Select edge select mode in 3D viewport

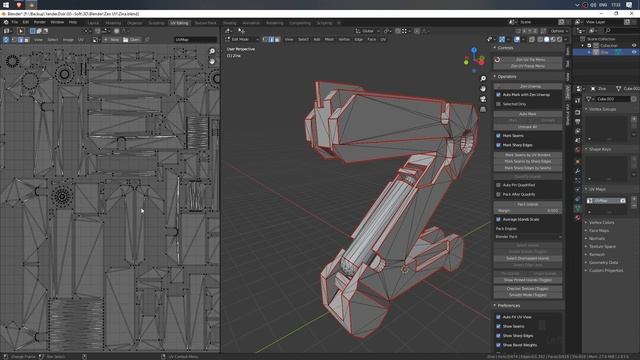tap(271, 39)
